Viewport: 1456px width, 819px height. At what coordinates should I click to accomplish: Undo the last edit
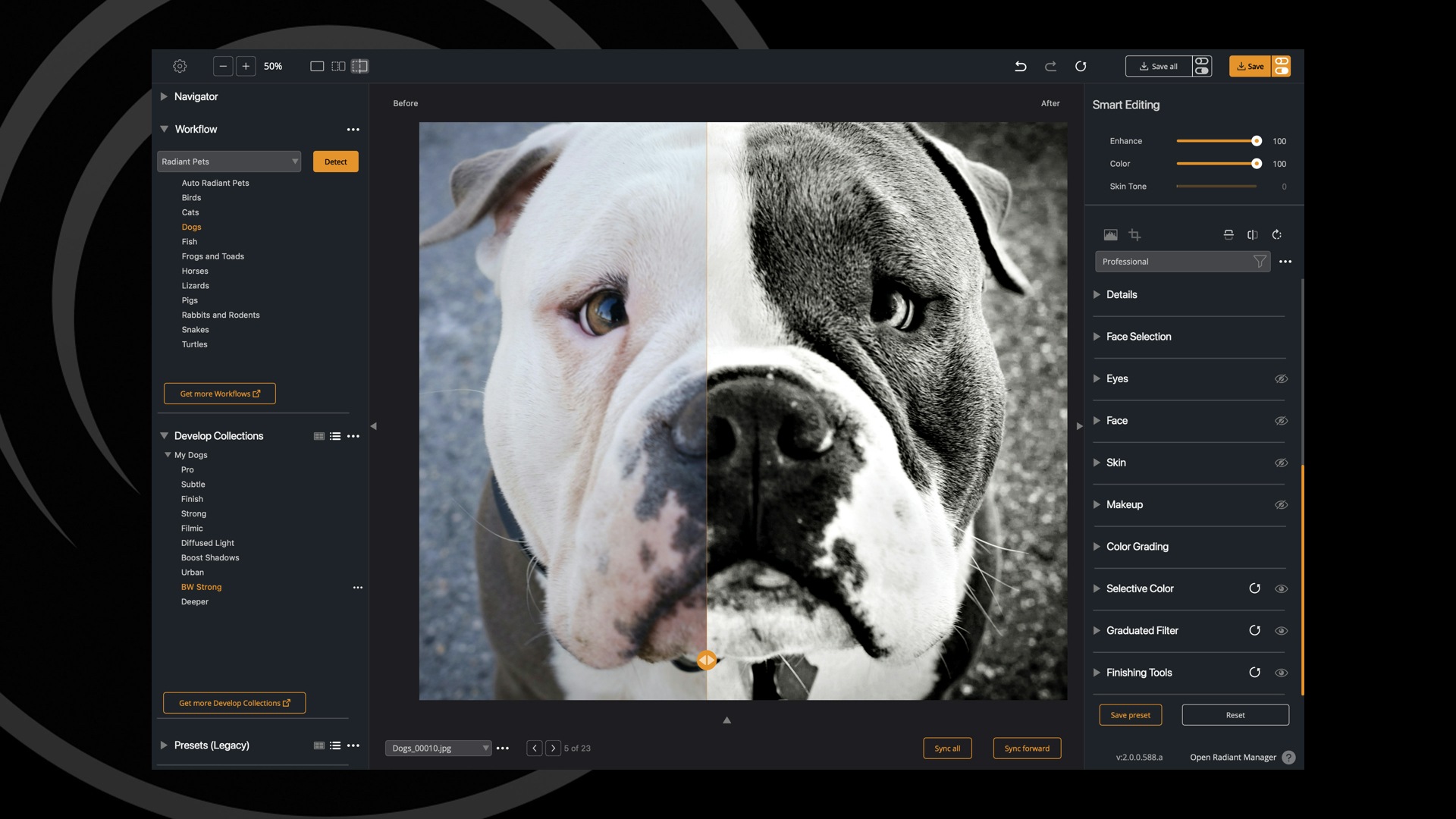[x=1021, y=66]
